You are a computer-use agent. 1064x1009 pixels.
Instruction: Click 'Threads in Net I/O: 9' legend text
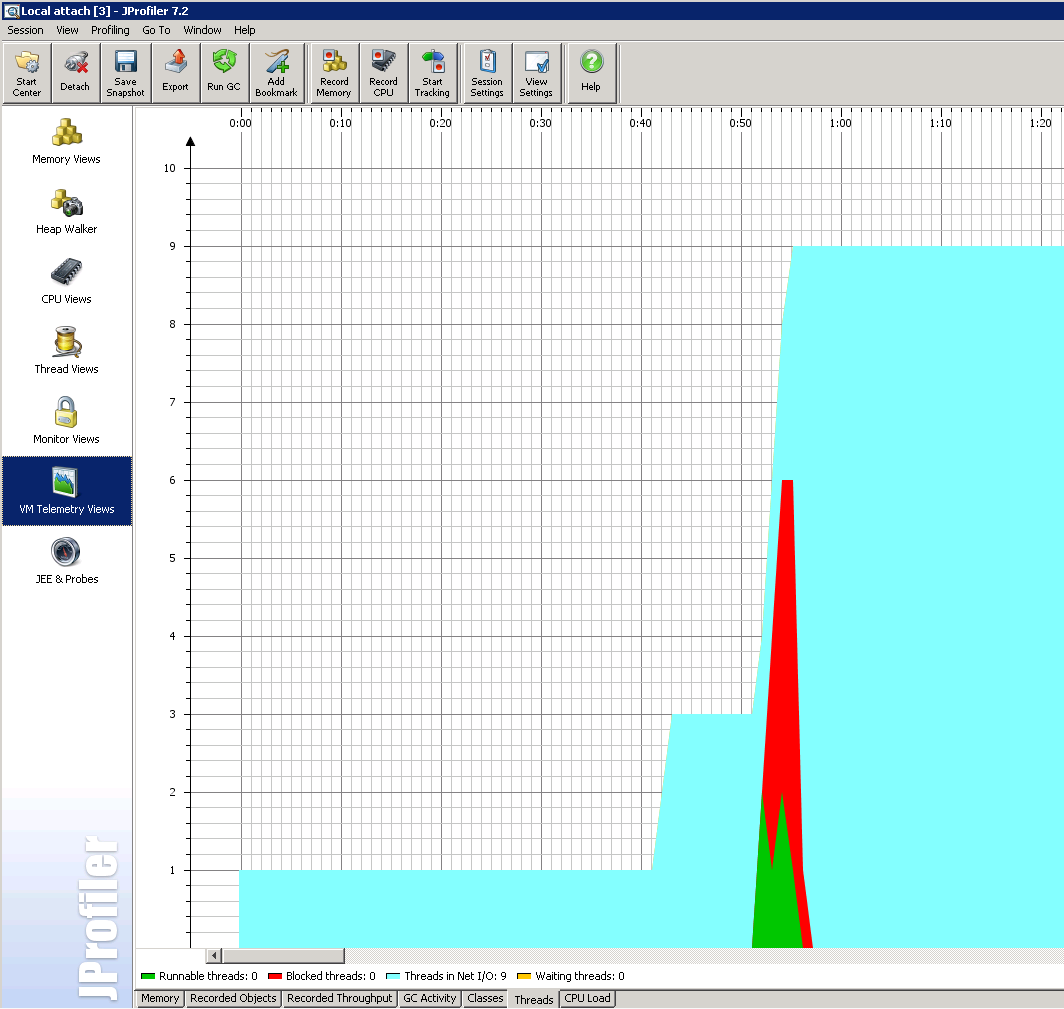click(455, 976)
